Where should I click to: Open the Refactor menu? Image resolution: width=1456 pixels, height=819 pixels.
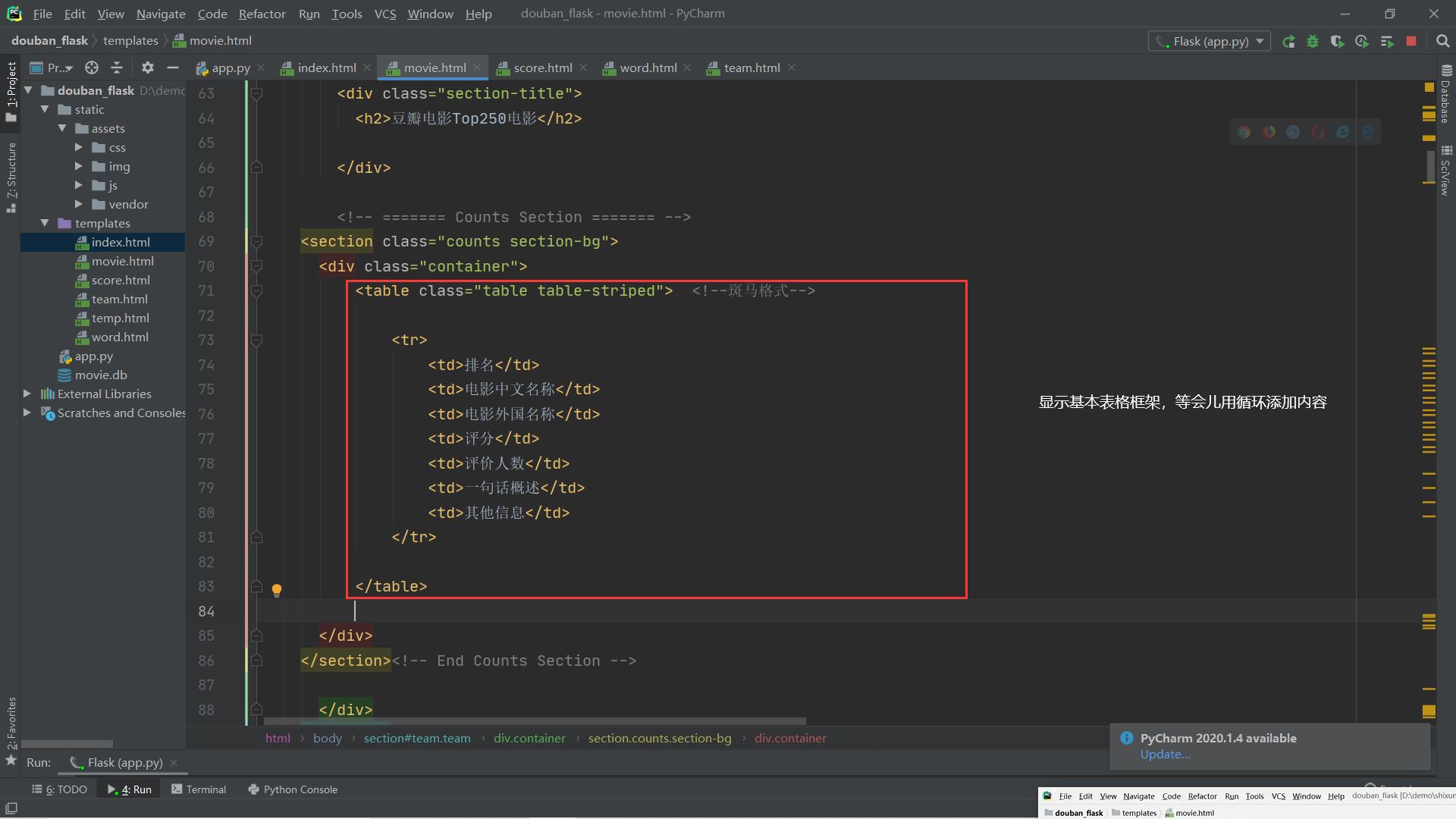[262, 14]
